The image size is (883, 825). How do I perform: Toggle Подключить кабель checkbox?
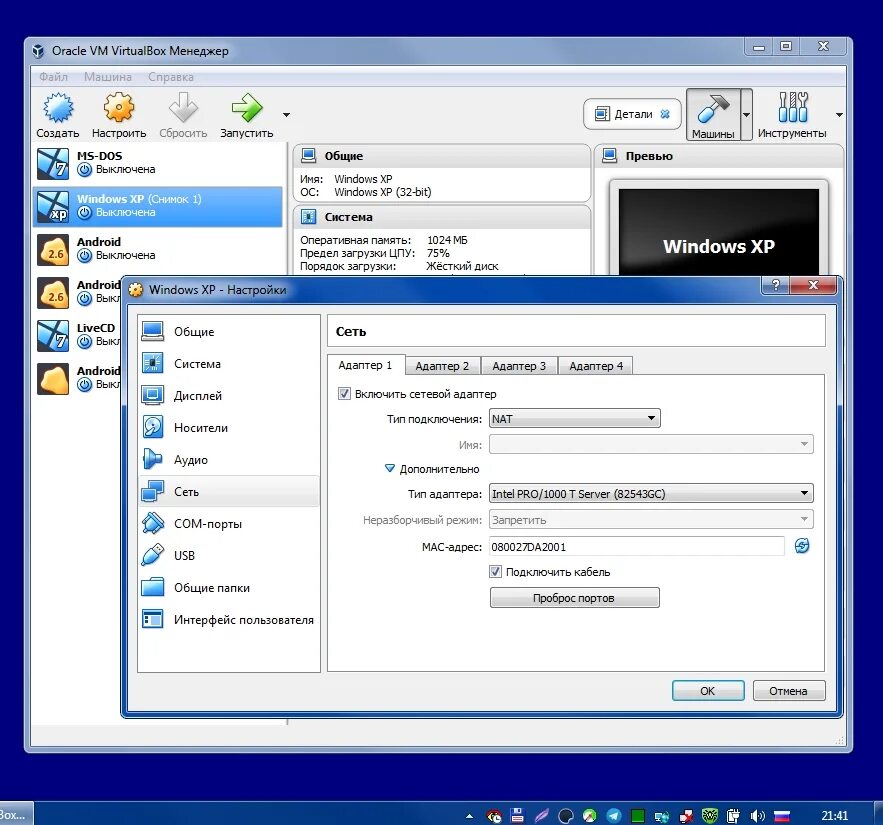point(495,572)
